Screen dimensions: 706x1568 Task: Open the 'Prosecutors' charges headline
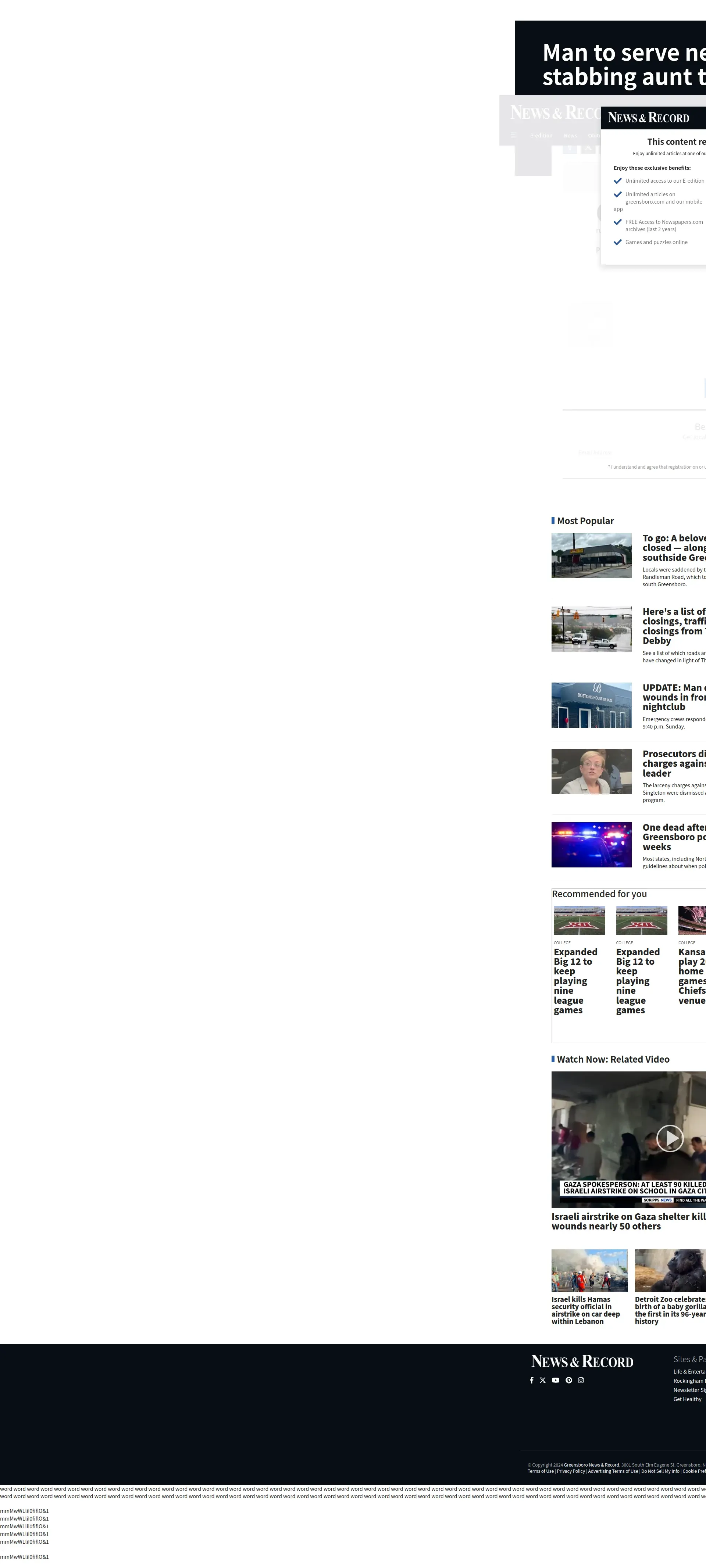pos(674,763)
